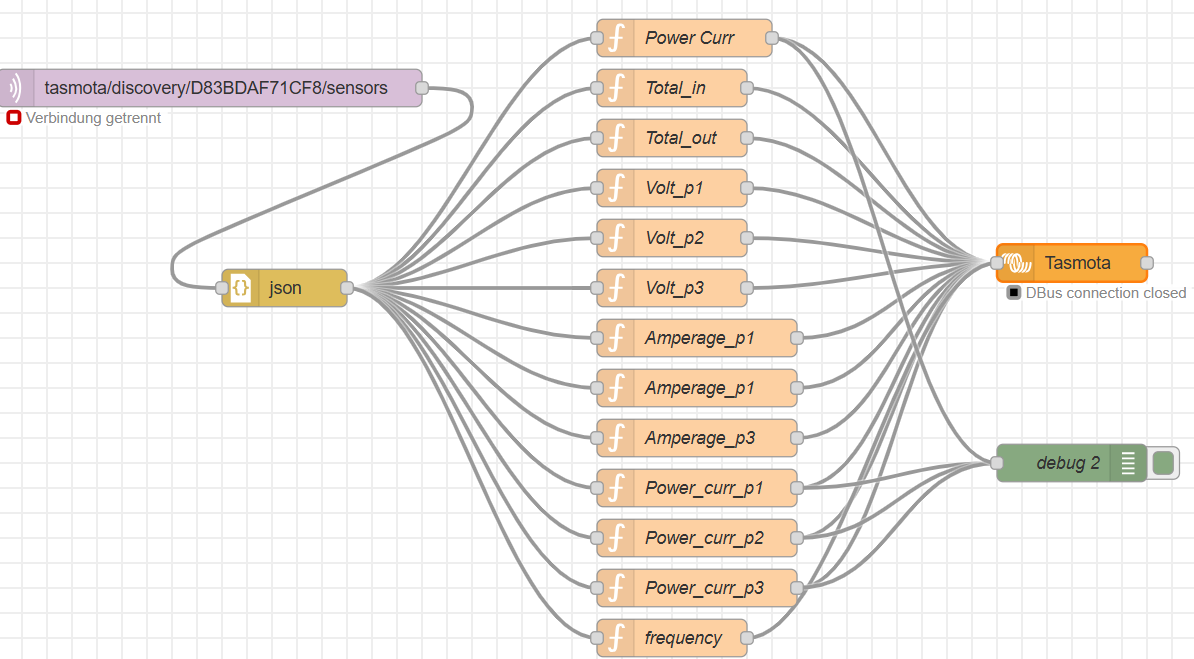Click the function icon on Volt_p3 node
1194x659 pixels.
click(616, 288)
